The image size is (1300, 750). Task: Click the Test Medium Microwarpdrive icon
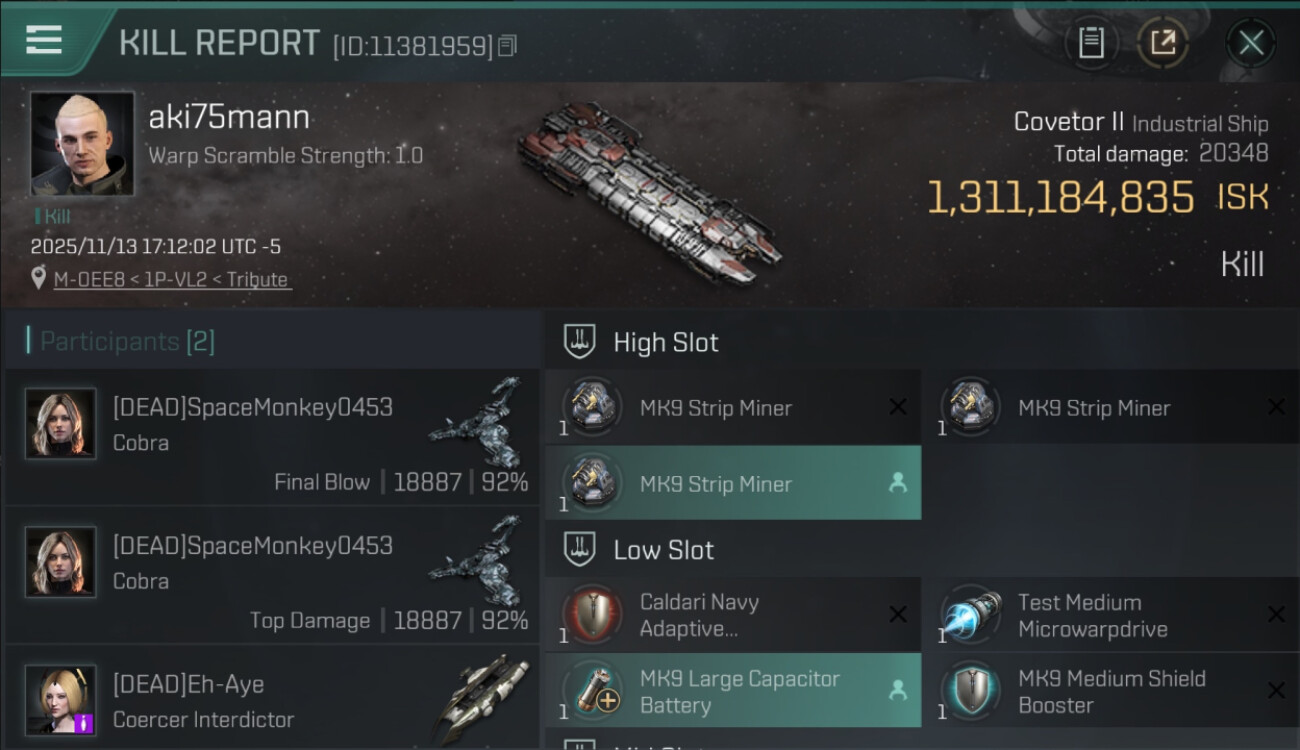tap(970, 614)
